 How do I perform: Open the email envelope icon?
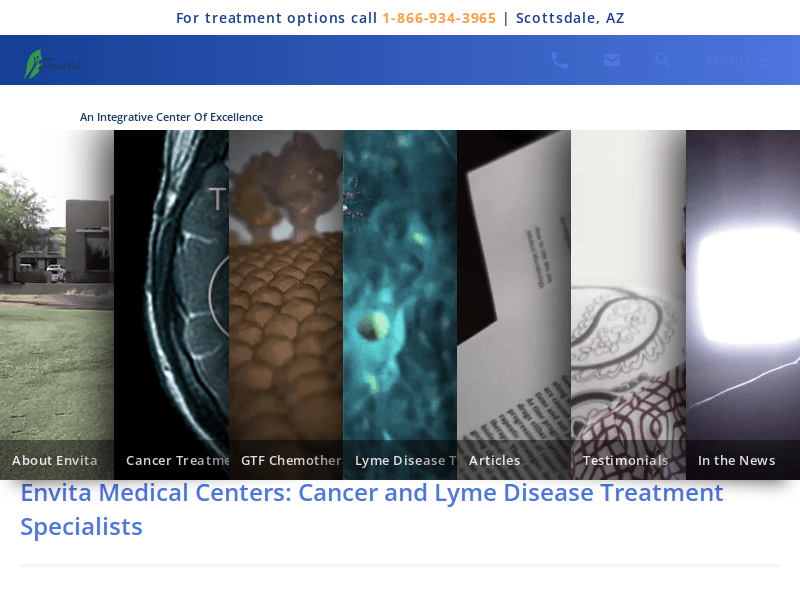point(612,60)
